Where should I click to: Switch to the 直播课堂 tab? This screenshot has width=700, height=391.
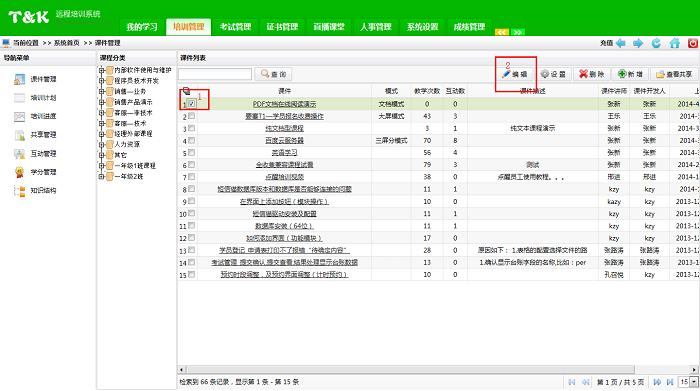pyautogui.click(x=329, y=27)
